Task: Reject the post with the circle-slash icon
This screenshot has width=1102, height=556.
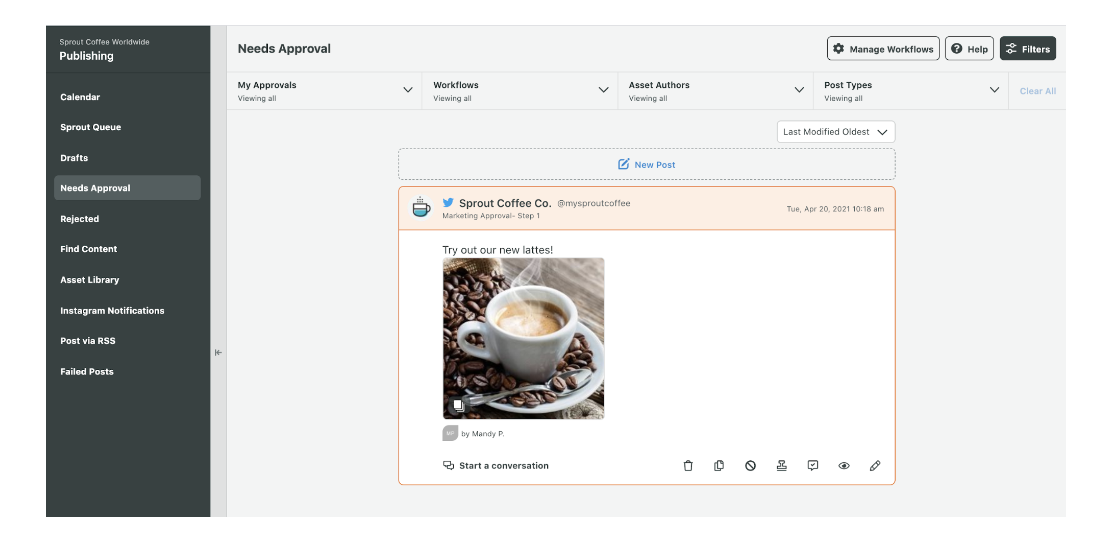Action: click(x=750, y=466)
